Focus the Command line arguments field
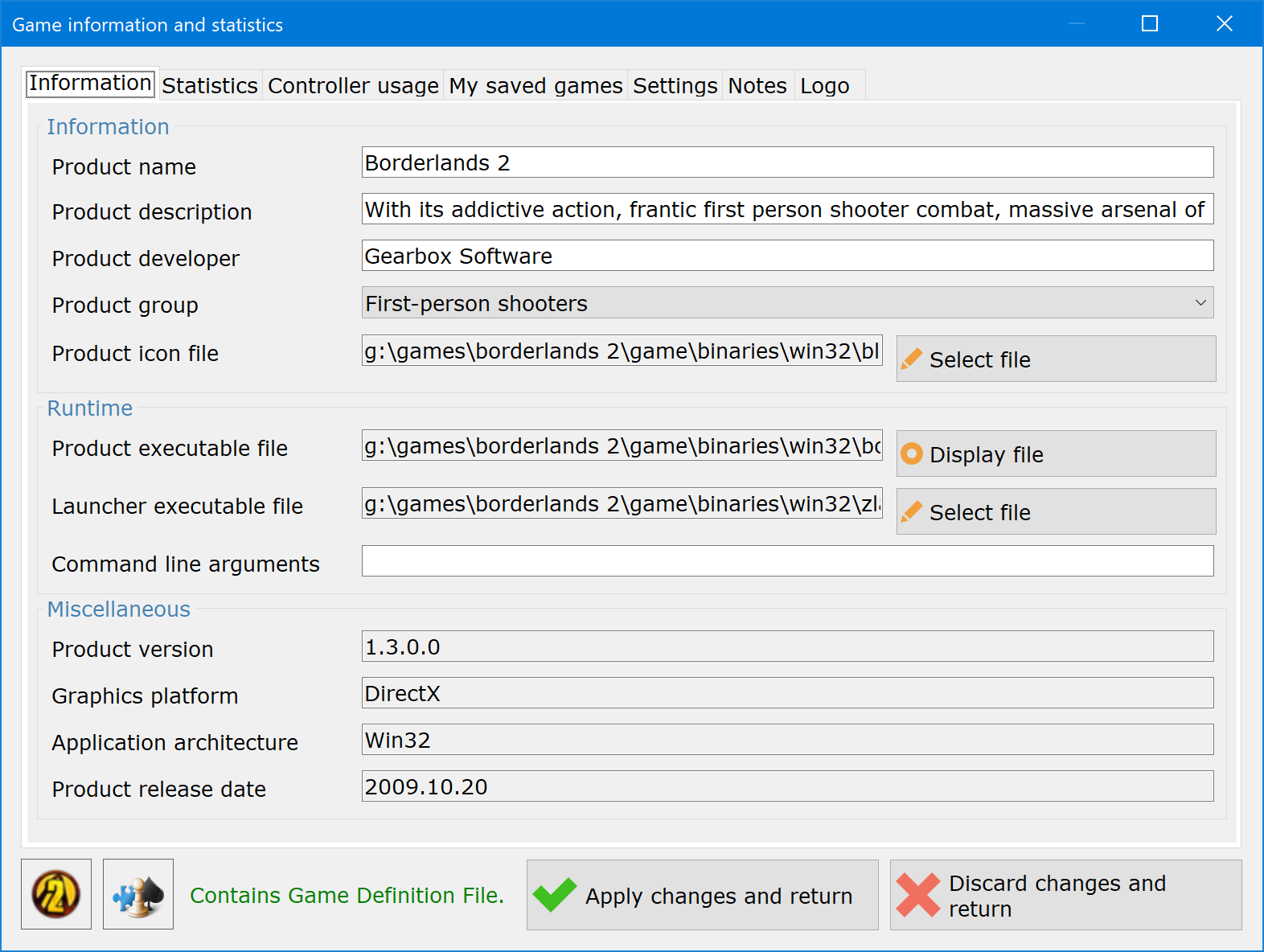The width and height of the screenshot is (1264, 952). point(788,561)
